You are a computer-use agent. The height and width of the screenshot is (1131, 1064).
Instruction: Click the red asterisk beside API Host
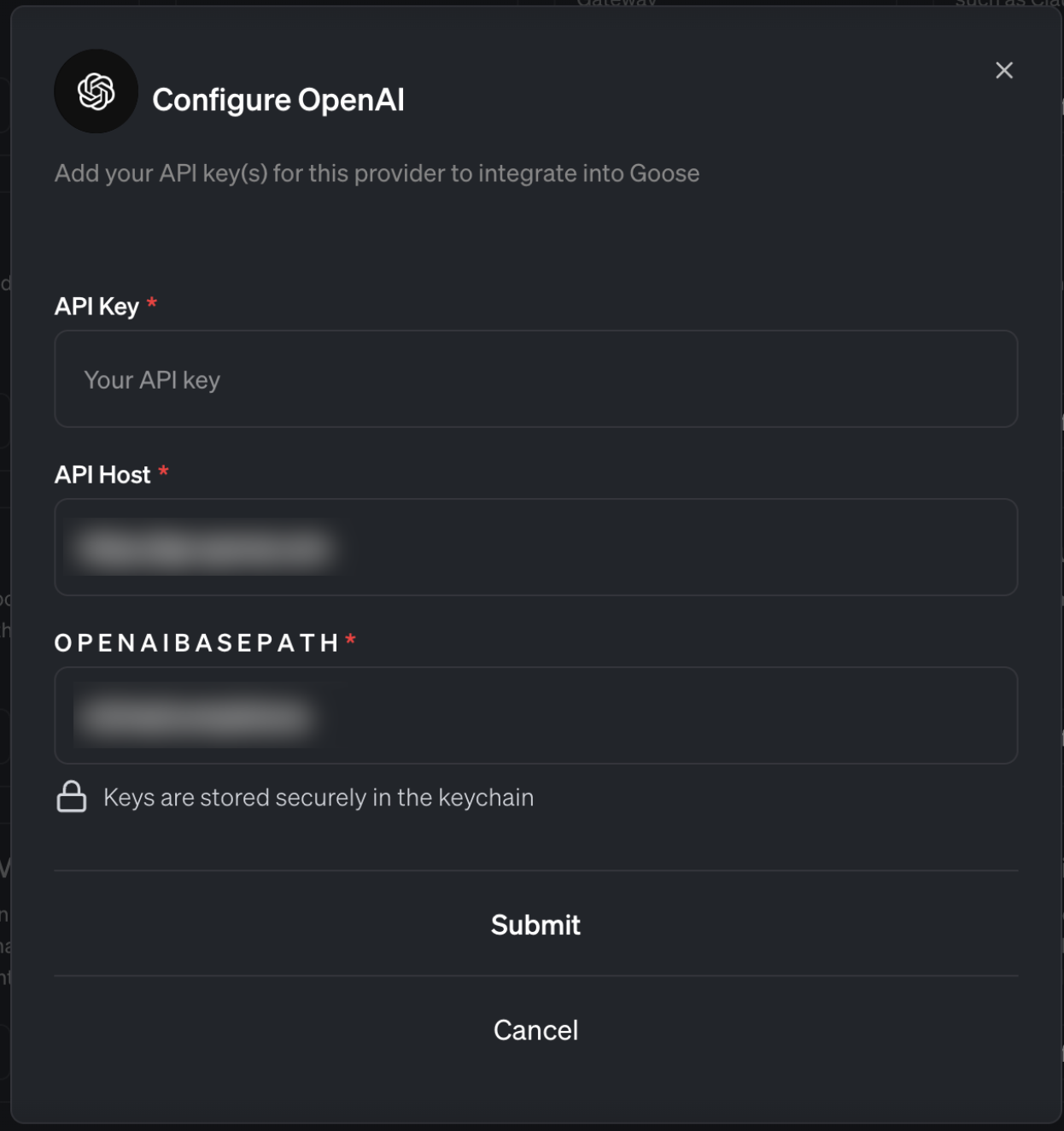[x=164, y=471]
